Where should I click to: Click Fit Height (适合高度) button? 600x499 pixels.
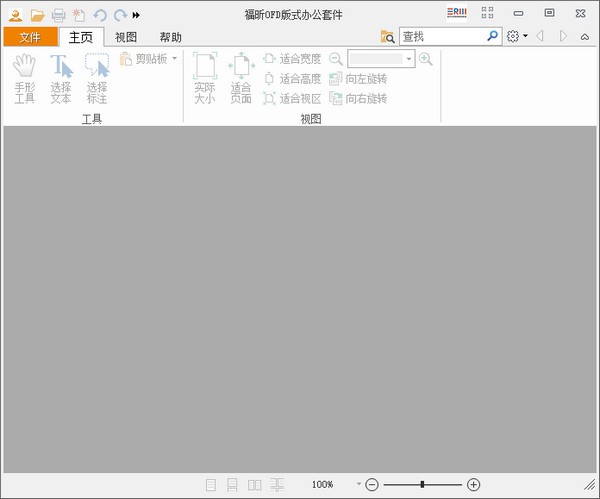coord(292,79)
